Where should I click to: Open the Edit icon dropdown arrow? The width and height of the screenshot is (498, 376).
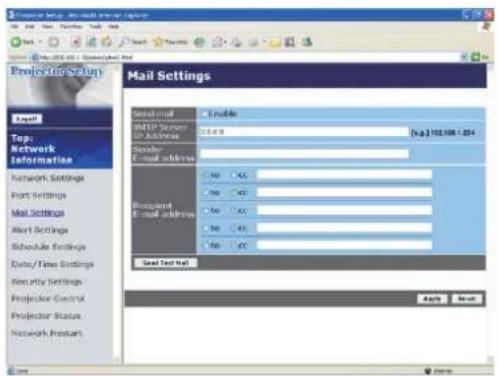(x=263, y=42)
